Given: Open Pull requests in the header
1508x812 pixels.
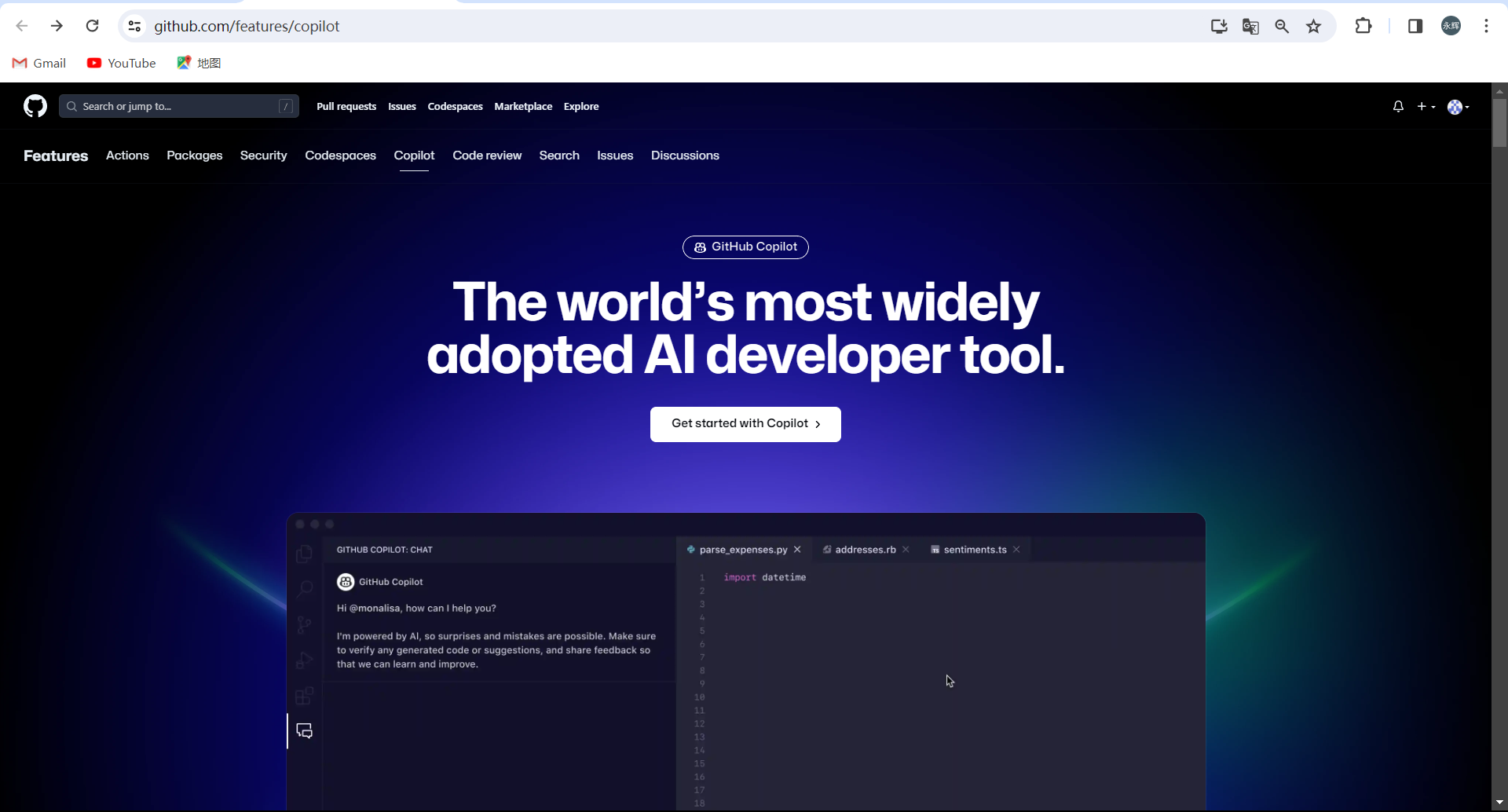Looking at the screenshot, I should 346,106.
